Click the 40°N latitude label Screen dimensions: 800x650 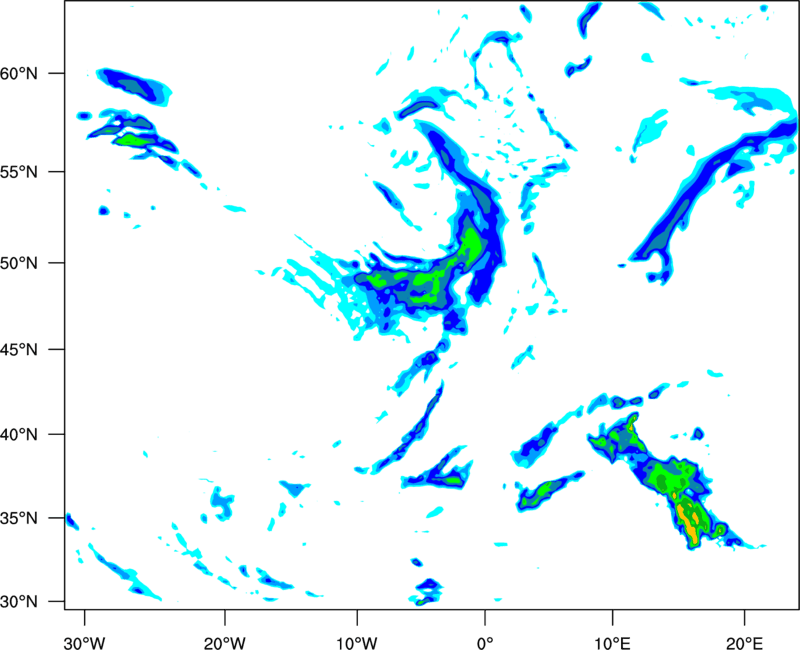[19, 435]
